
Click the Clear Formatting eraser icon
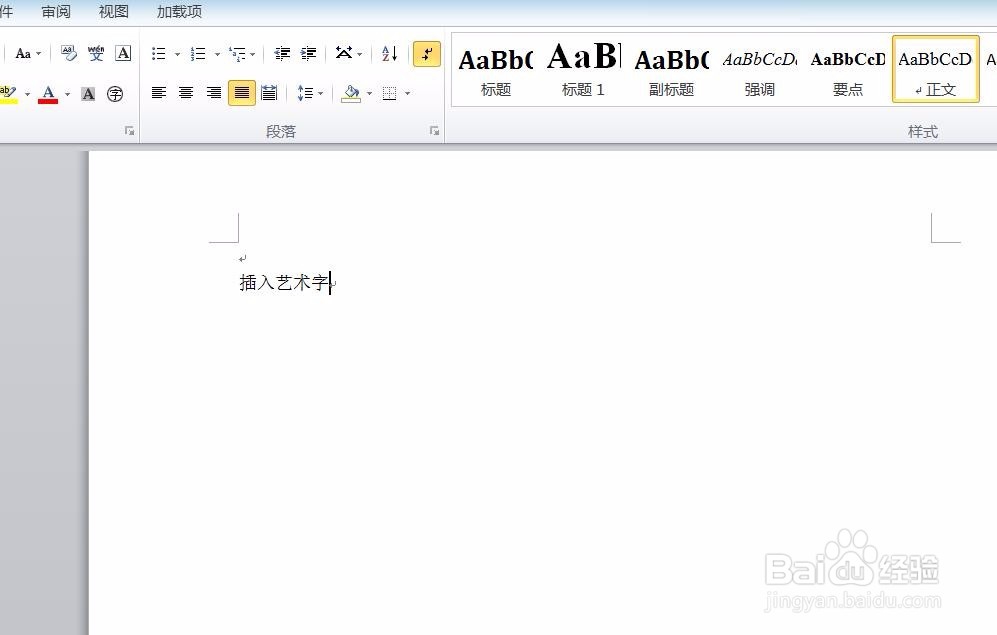[69, 53]
